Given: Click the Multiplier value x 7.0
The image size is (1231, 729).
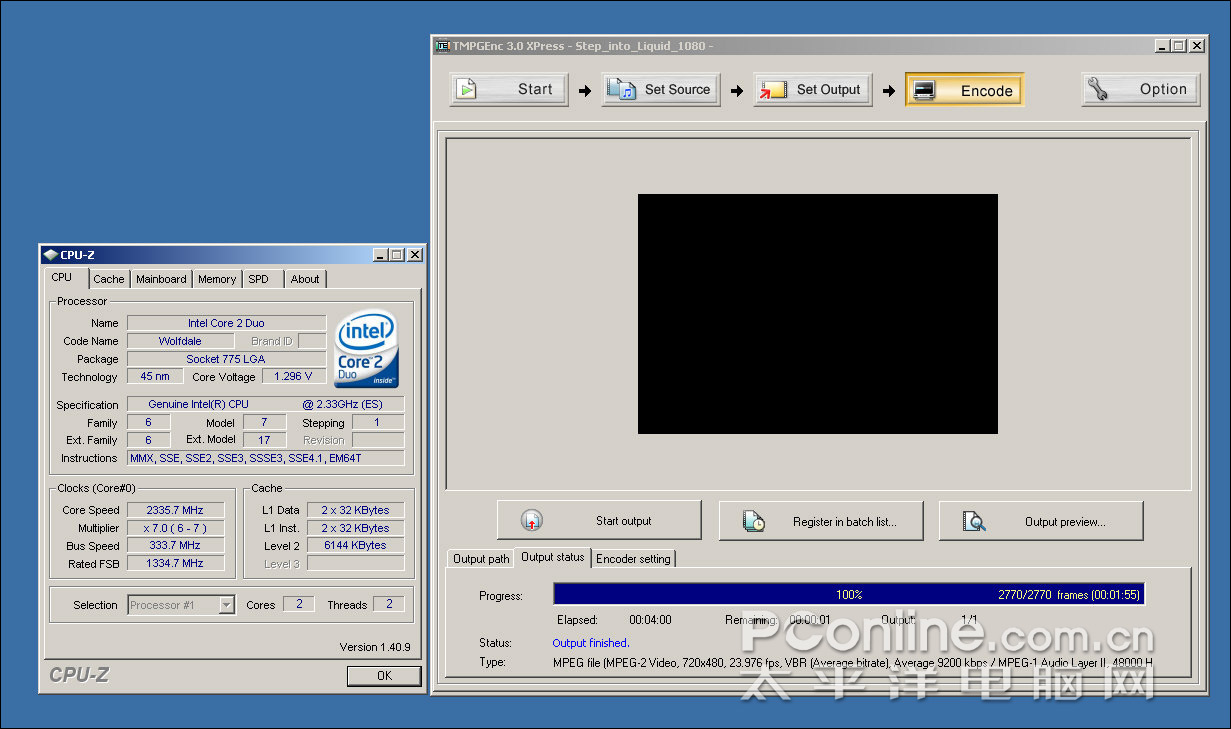Looking at the screenshot, I should pos(175,528).
